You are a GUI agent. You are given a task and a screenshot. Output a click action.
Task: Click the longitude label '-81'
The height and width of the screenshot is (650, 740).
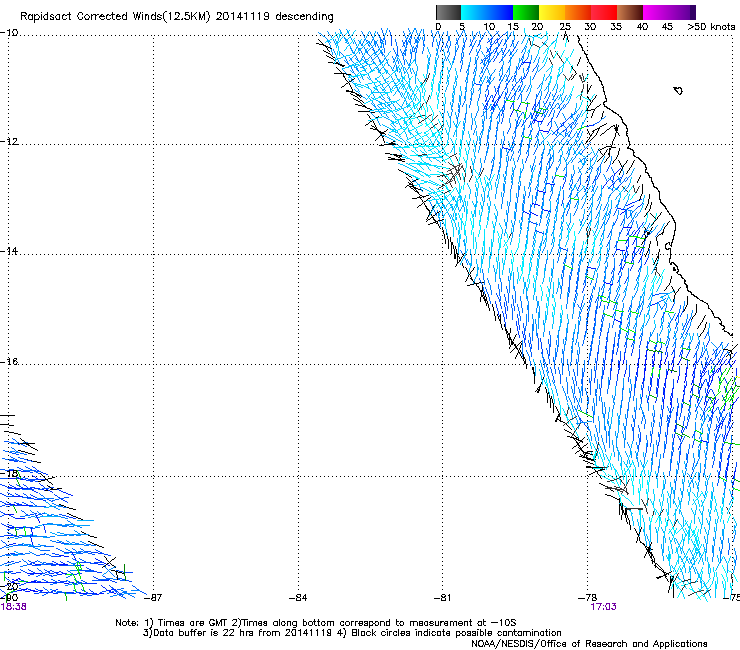tap(442, 598)
